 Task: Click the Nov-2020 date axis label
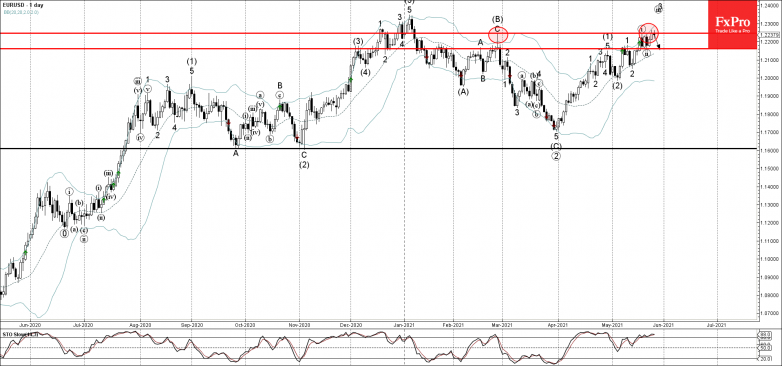(x=299, y=325)
